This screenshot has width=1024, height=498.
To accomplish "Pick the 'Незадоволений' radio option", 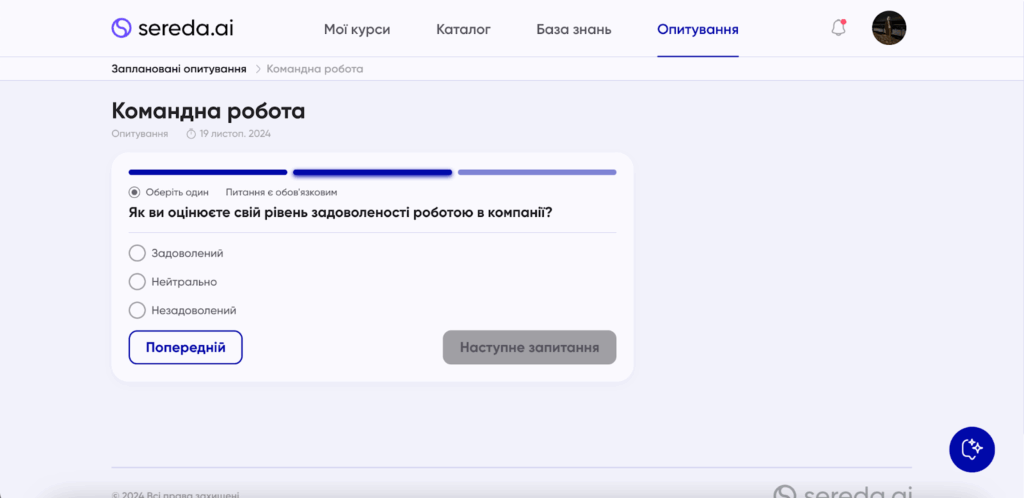I will [x=138, y=310].
